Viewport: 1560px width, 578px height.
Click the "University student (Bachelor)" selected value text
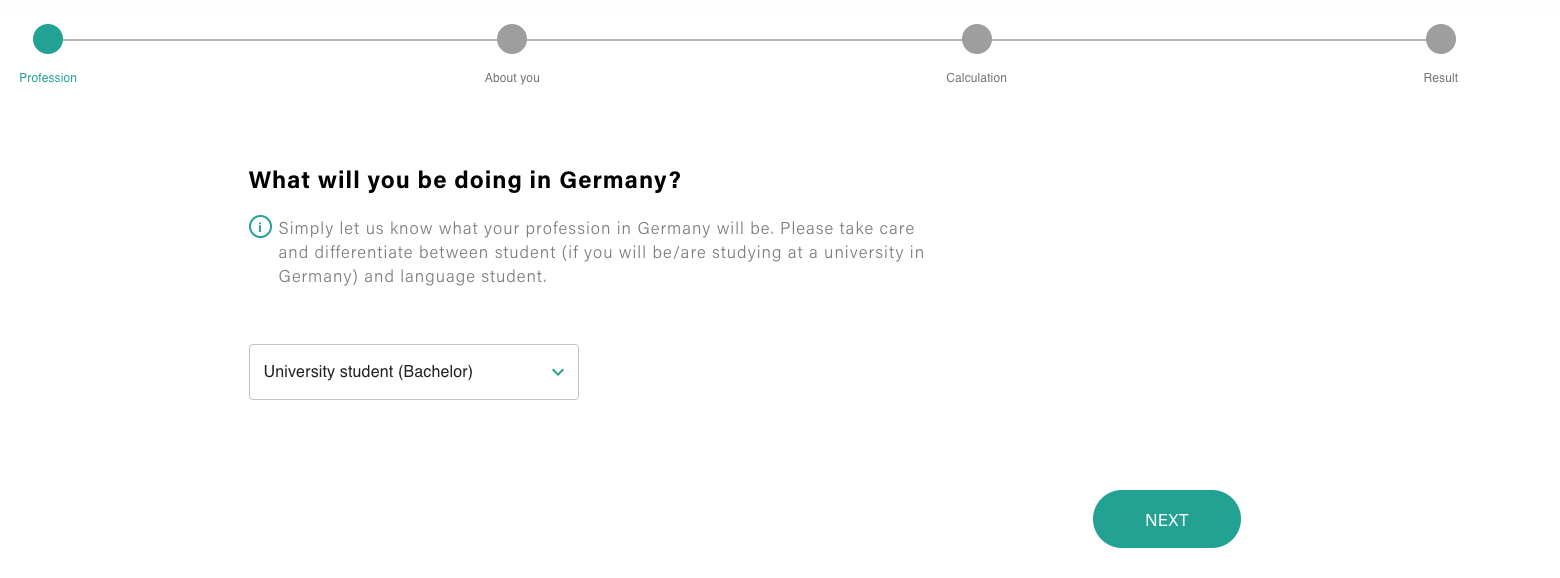click(x=368, y=372)
